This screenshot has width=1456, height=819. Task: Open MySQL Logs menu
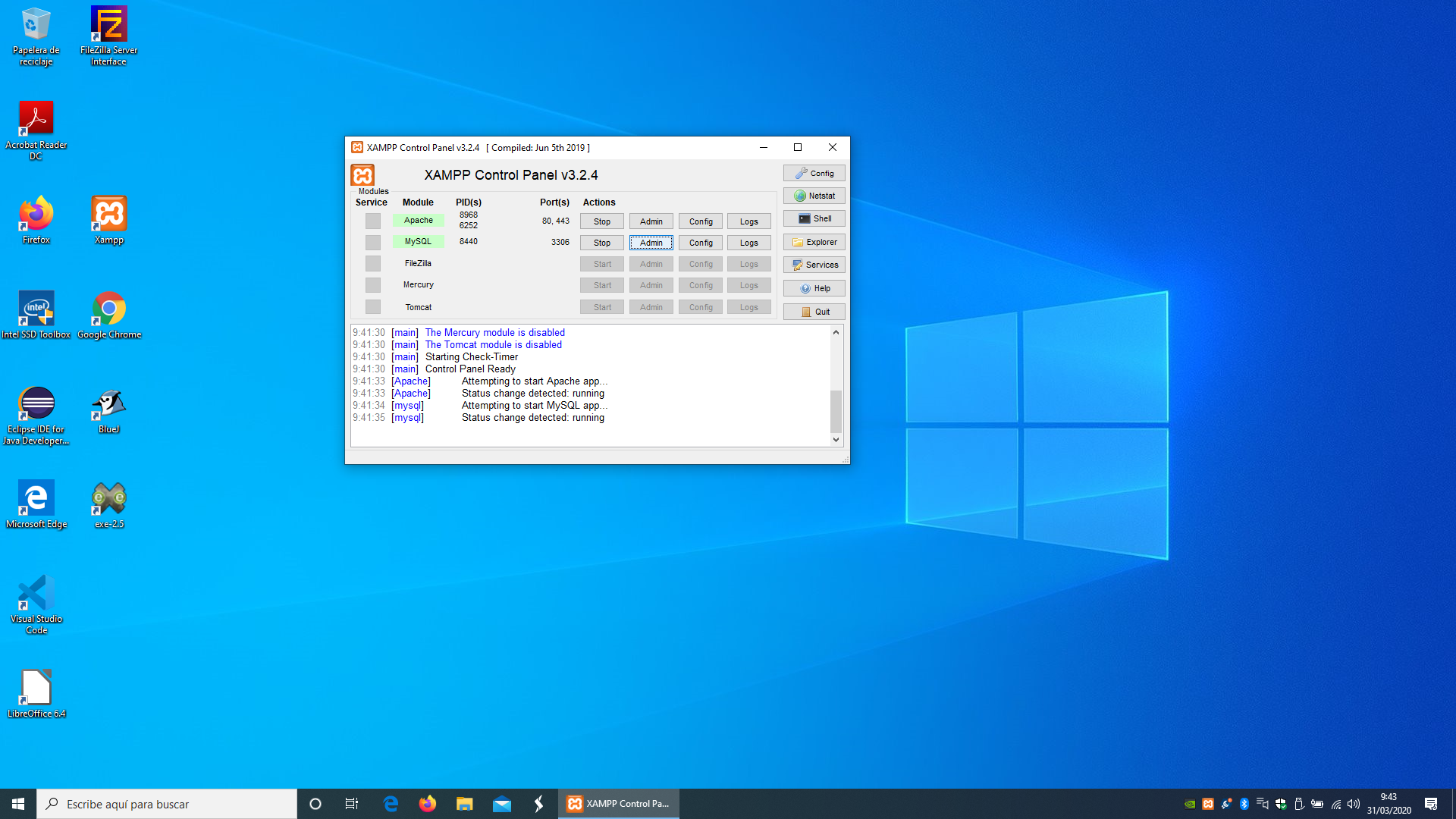(749, 243)
